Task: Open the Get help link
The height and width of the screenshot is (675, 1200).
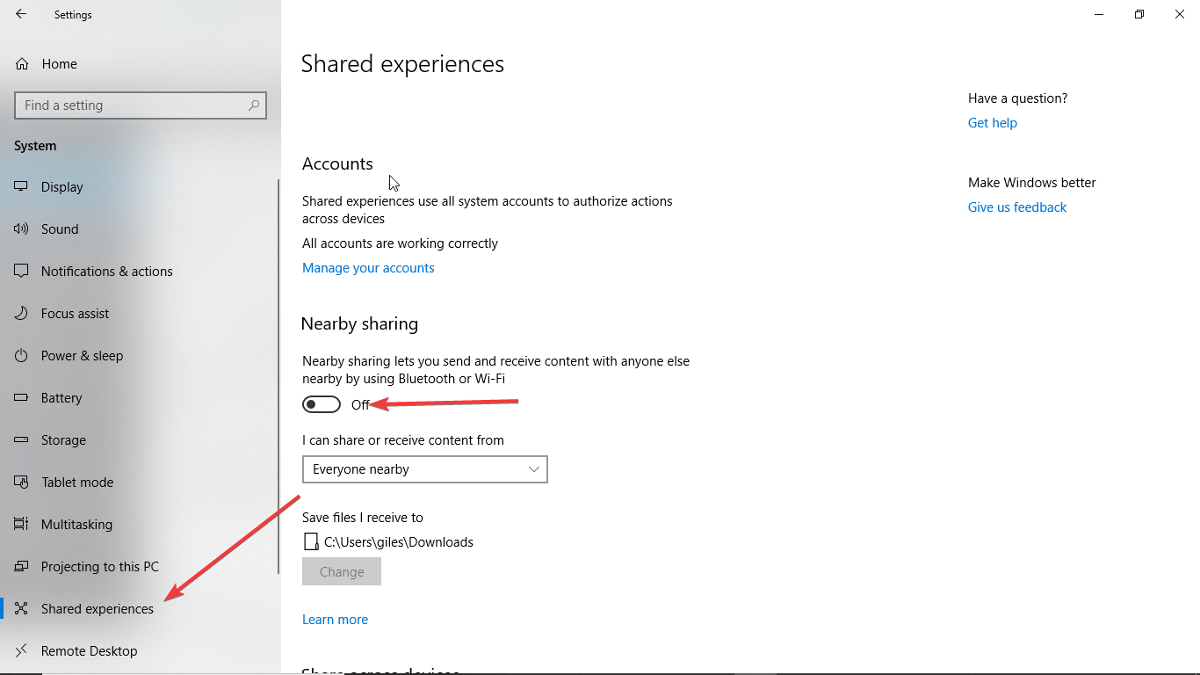Action: click(992, 123)
